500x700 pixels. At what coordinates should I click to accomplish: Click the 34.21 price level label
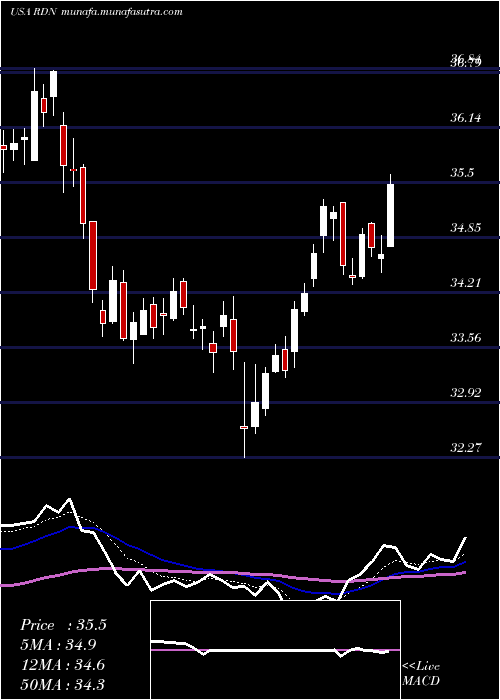coord(466,283)
